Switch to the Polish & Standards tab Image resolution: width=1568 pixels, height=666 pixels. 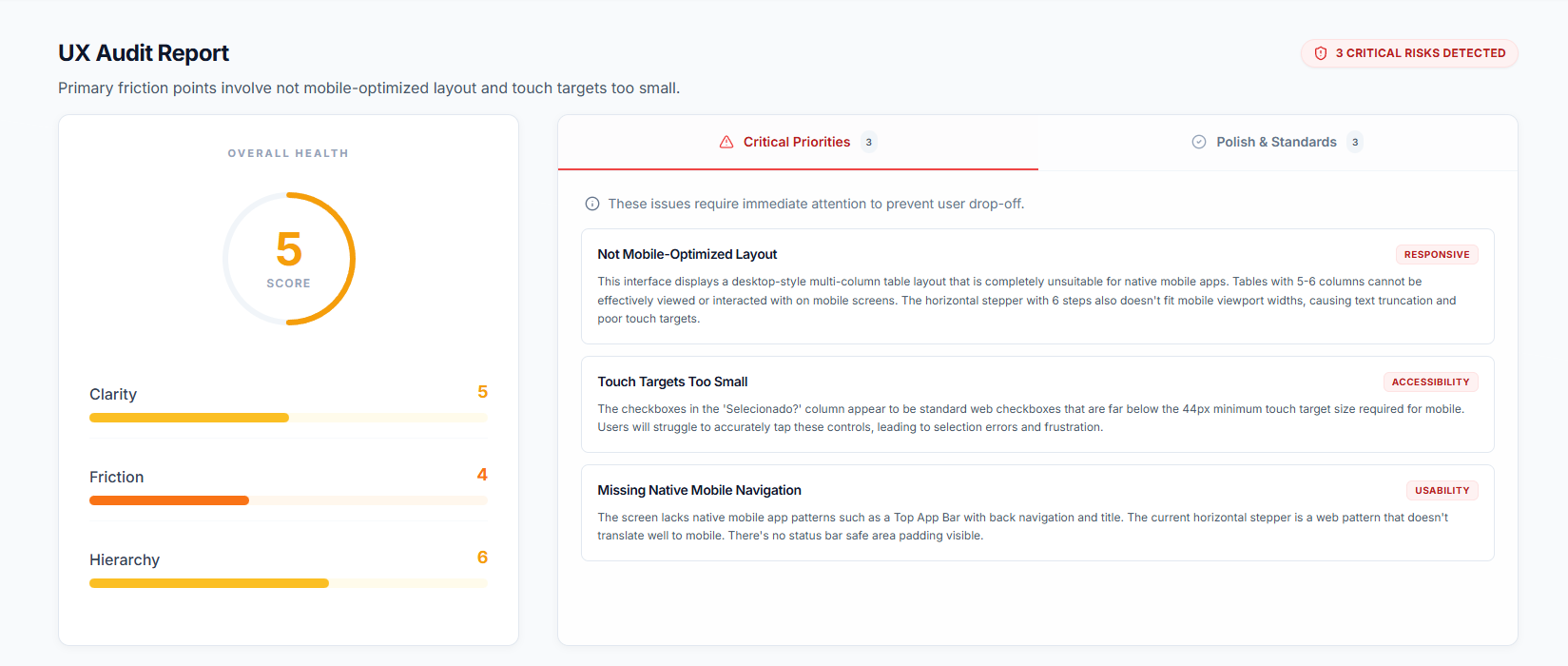1276,142
